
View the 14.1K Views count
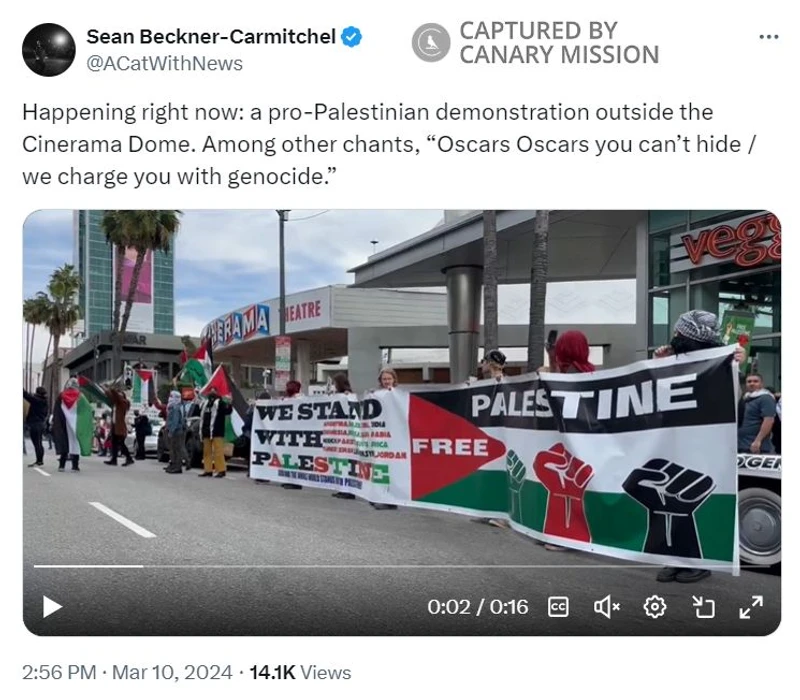[300, 672]
